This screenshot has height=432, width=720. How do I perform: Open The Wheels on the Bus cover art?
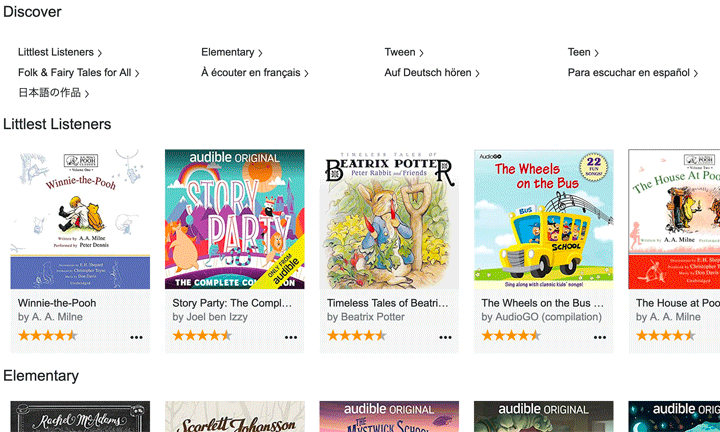[544, 219]
